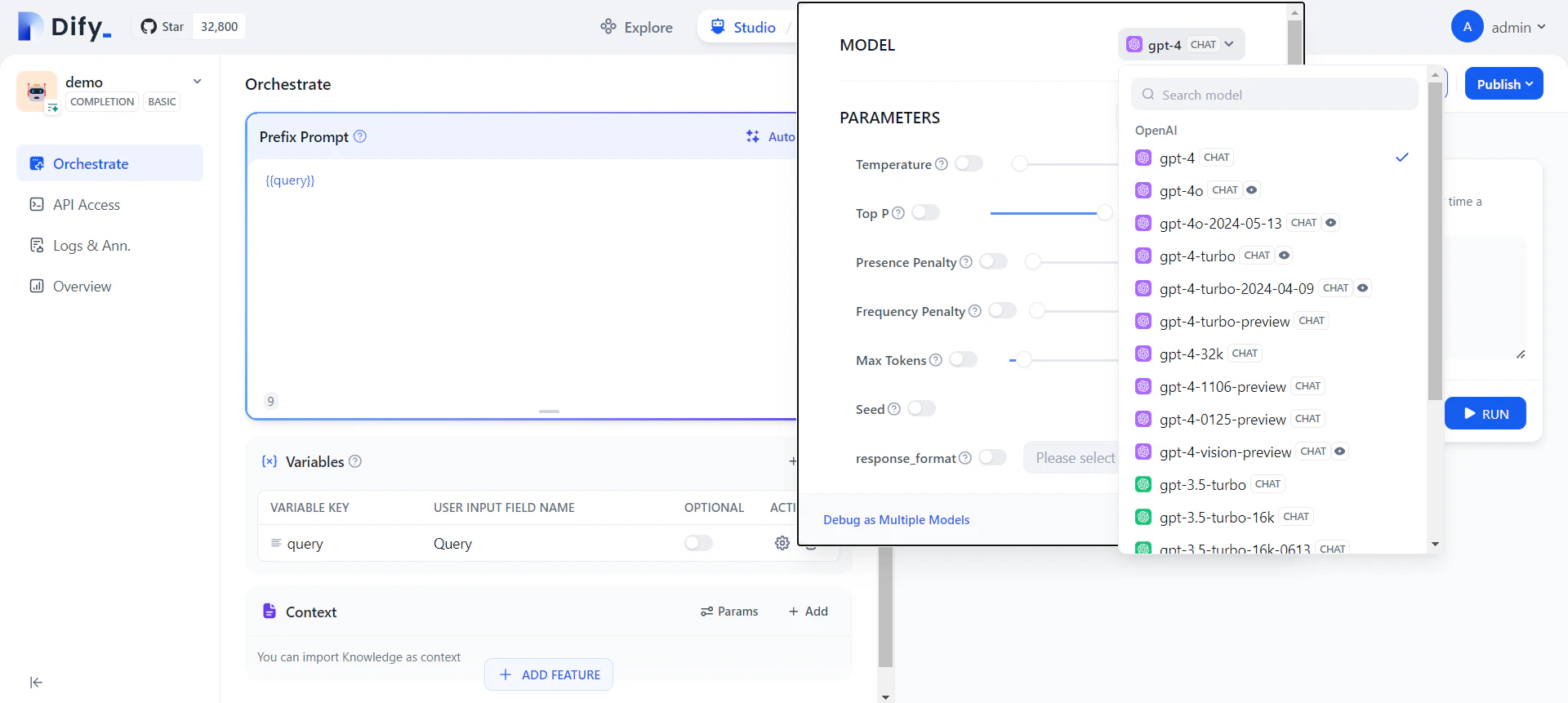Click the RUN button

point(1486,414)
